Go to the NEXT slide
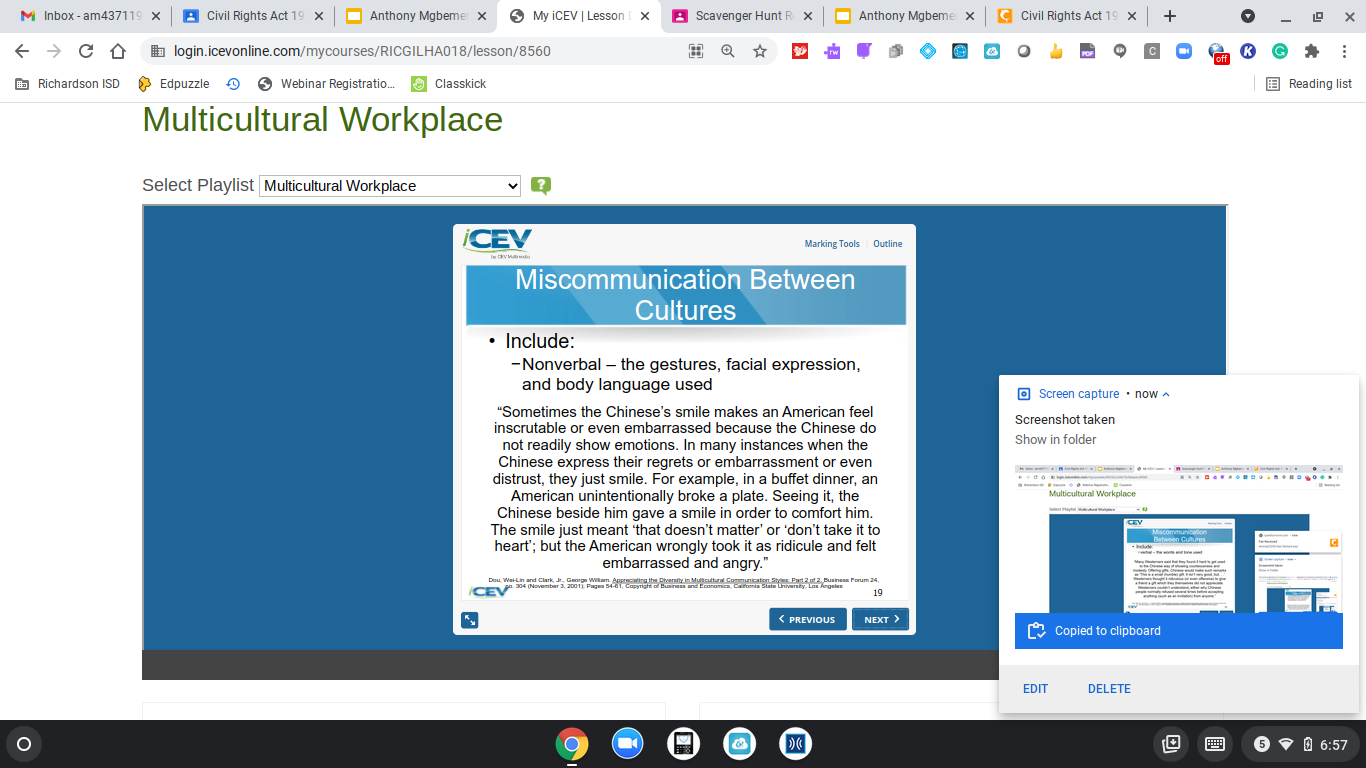1366x768 pixels. (880, 620)
